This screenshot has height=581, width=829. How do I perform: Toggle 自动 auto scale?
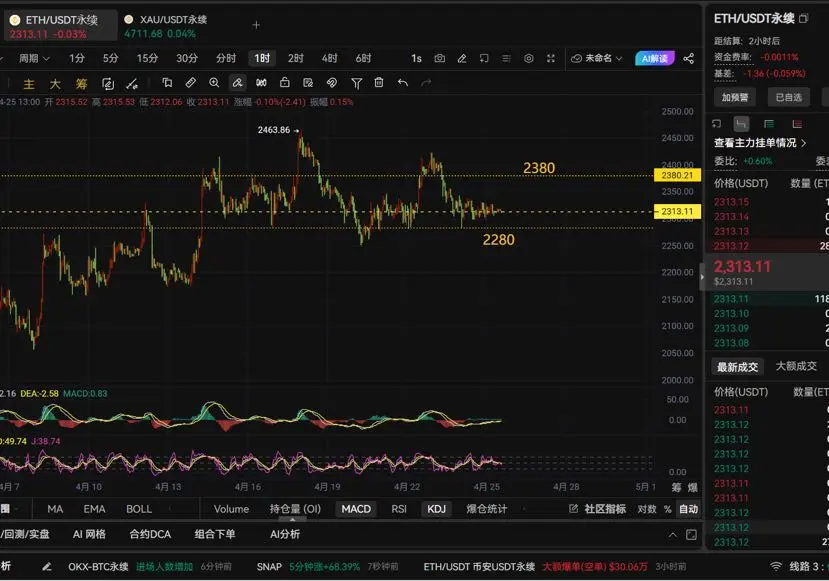tap(688, 509)
